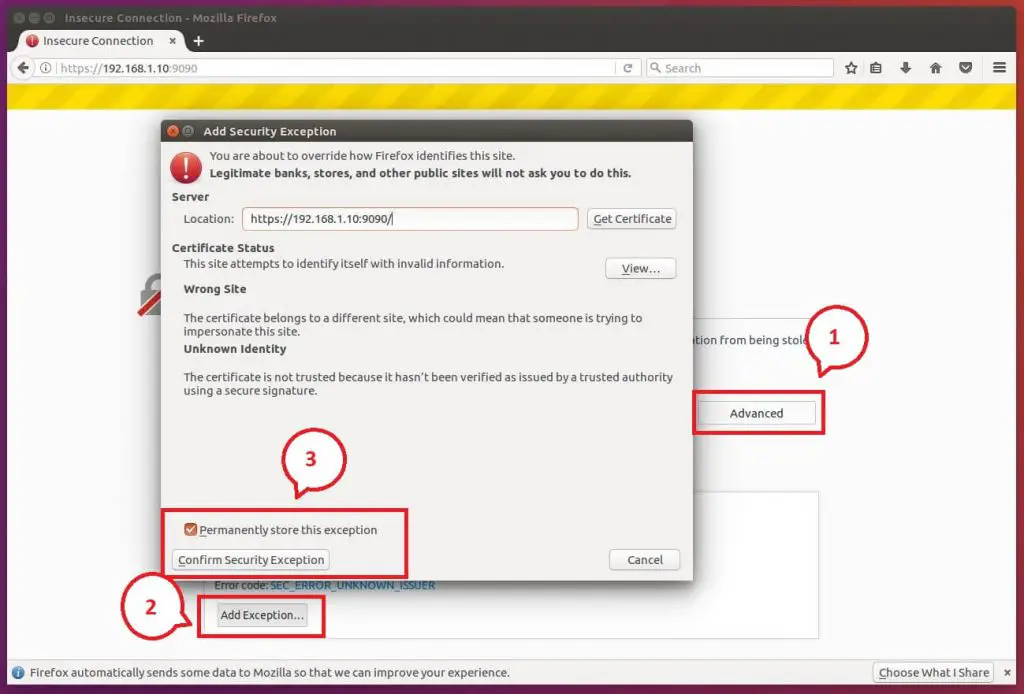The height and width of the screenshot is (694, 1024).
Task: Close the Add Security Exception dialog window
Action: (x=173, y=131)
